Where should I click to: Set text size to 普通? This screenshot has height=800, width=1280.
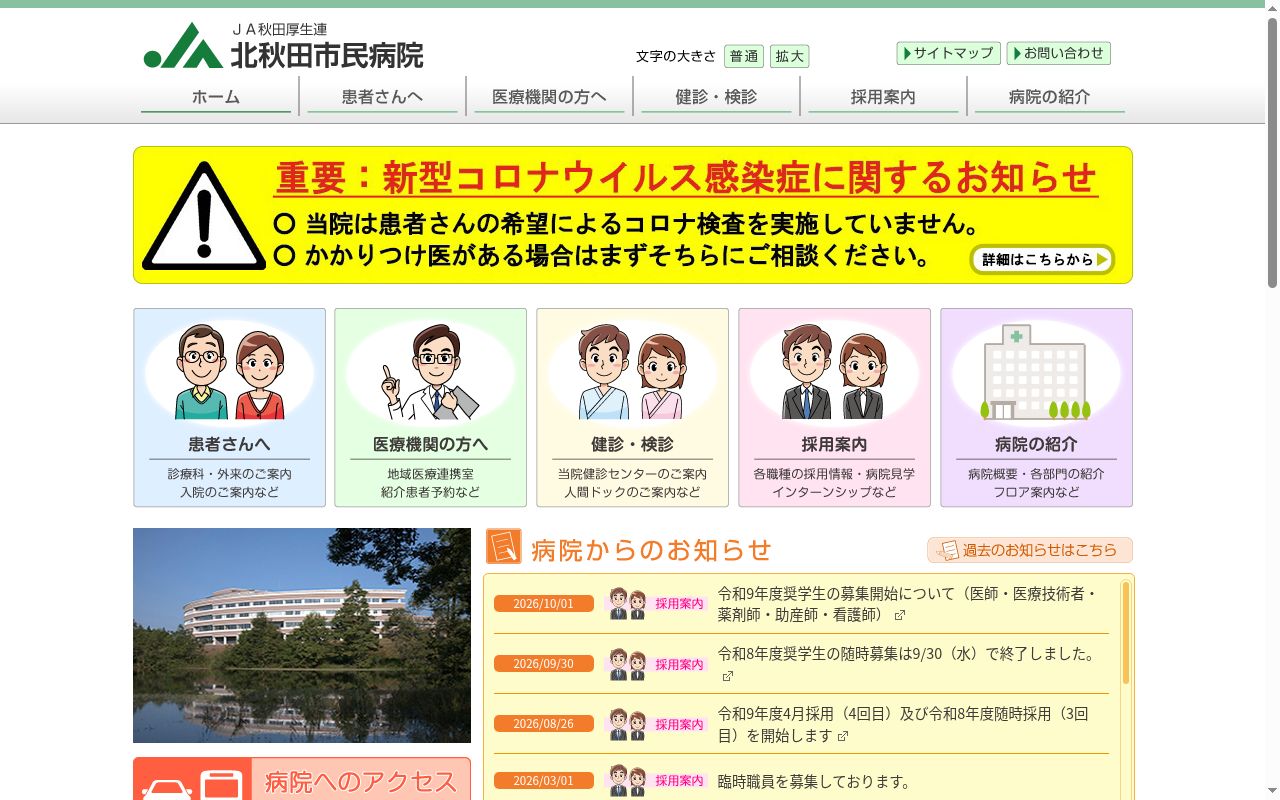[x=744, y=56]
